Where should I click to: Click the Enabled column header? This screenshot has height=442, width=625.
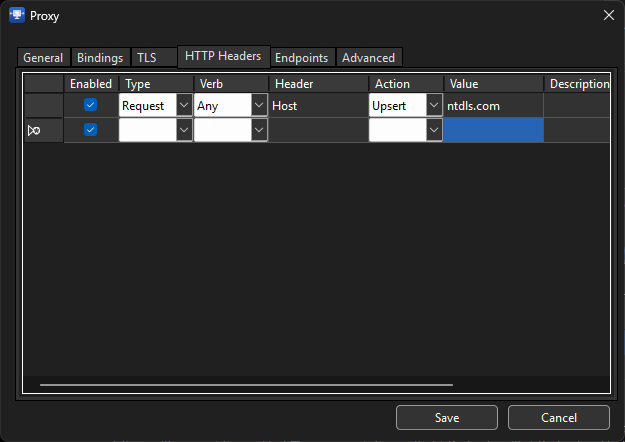coord(91,84)
